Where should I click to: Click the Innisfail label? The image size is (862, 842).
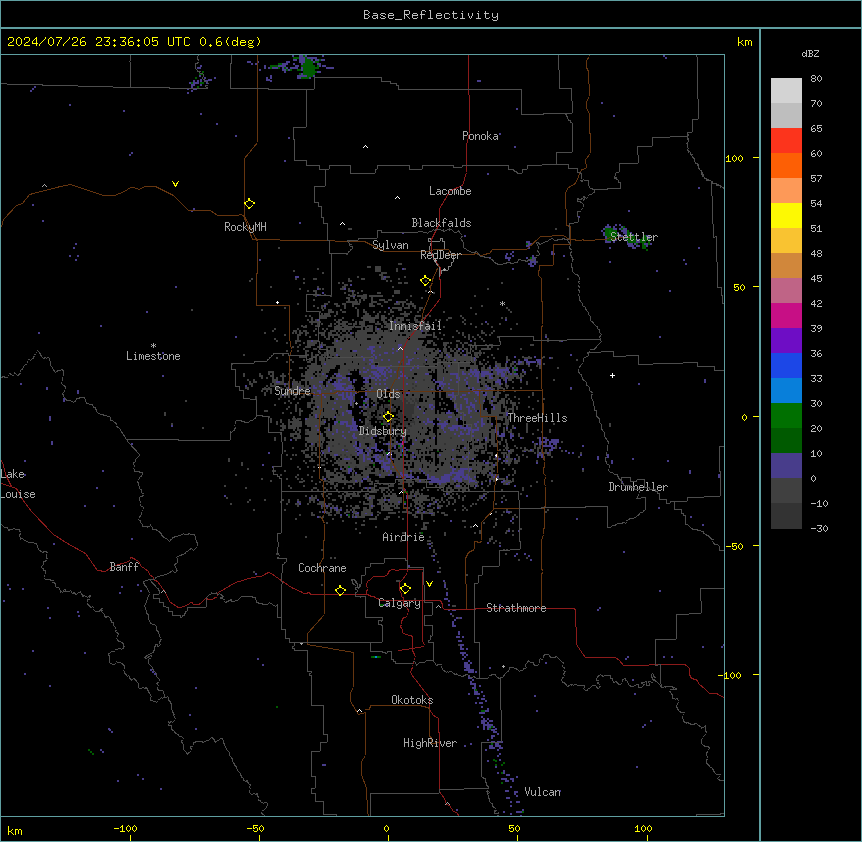(x=415, y=326)
